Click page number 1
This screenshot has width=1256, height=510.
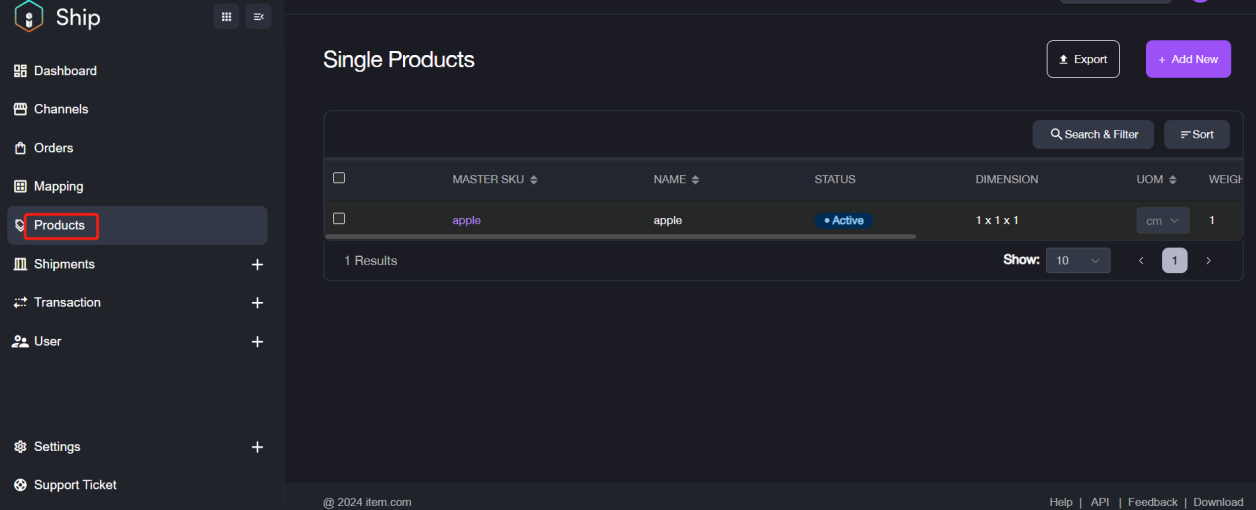coord(1175,261)
